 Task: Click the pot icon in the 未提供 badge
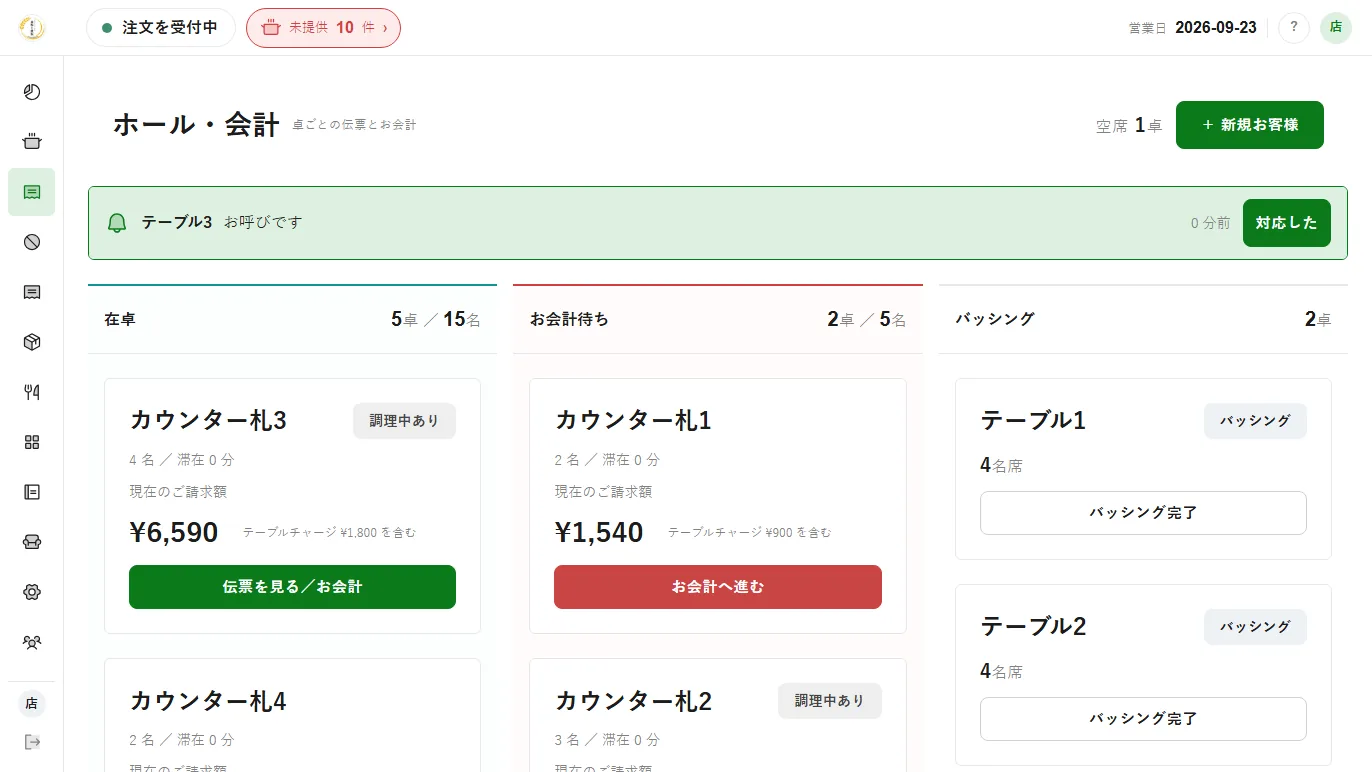(270, 28)
